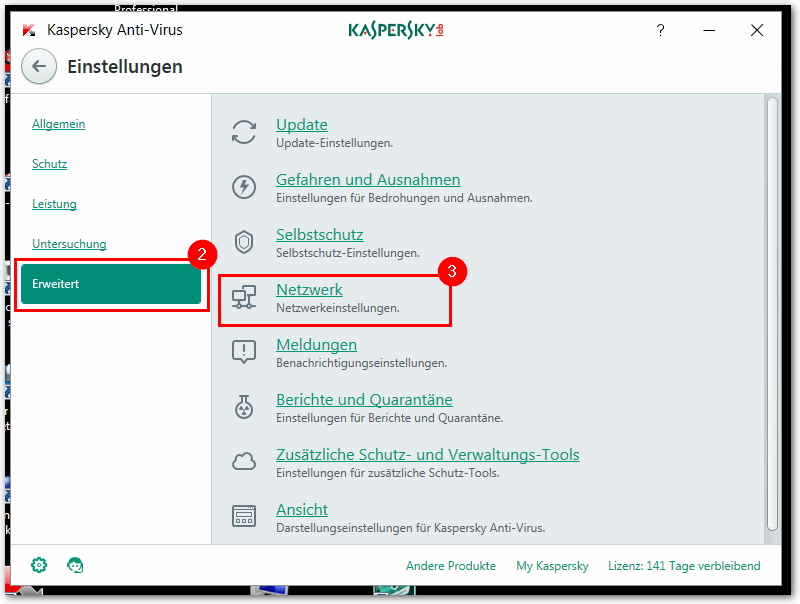The height and width of the screenshot is (604, 800).
Task: Click the Update-Einstellungen description text
Action: [x=335, y=143]
